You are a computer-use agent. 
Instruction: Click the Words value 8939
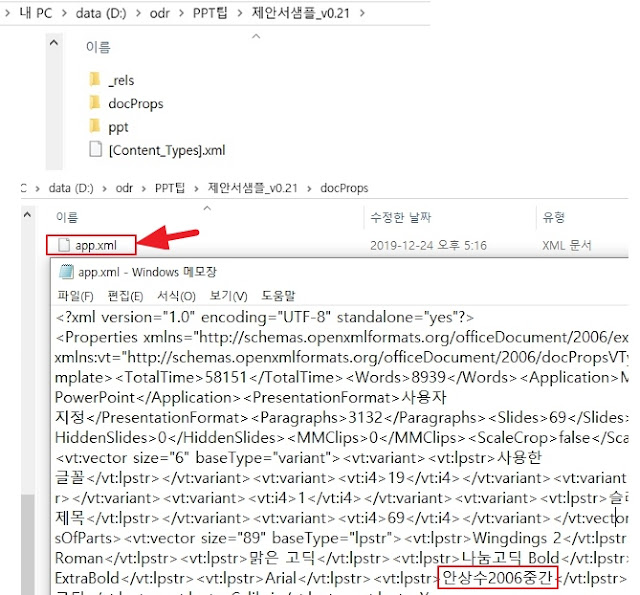428,377
